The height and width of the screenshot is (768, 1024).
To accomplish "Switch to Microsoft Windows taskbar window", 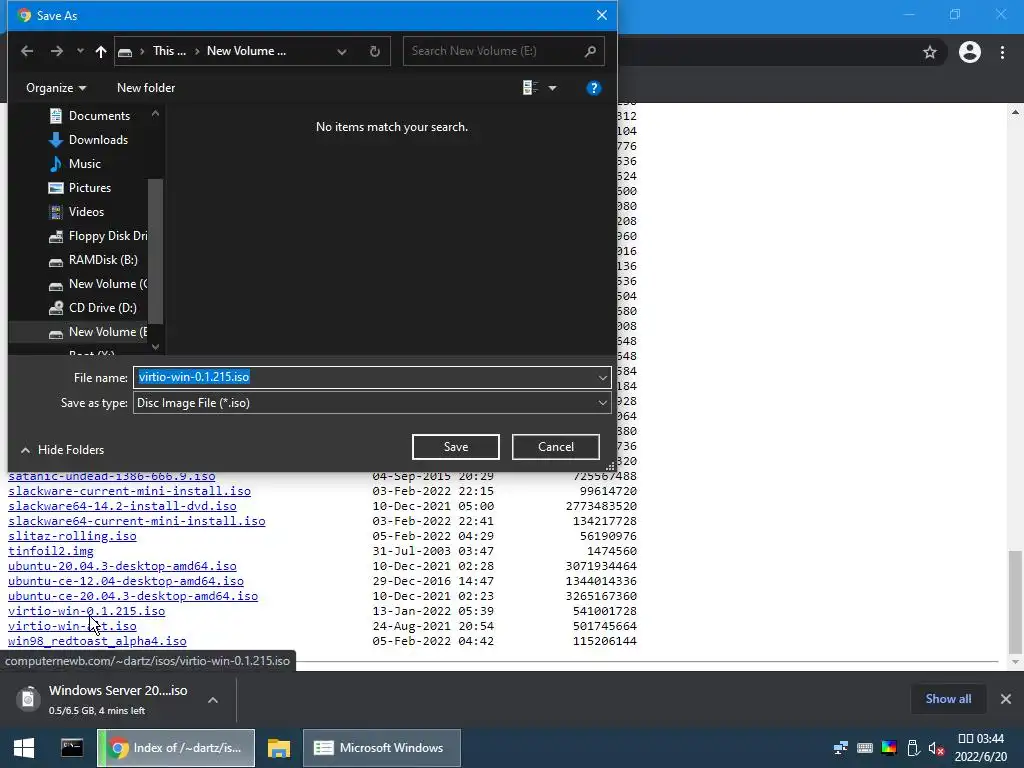I will 382,748.
